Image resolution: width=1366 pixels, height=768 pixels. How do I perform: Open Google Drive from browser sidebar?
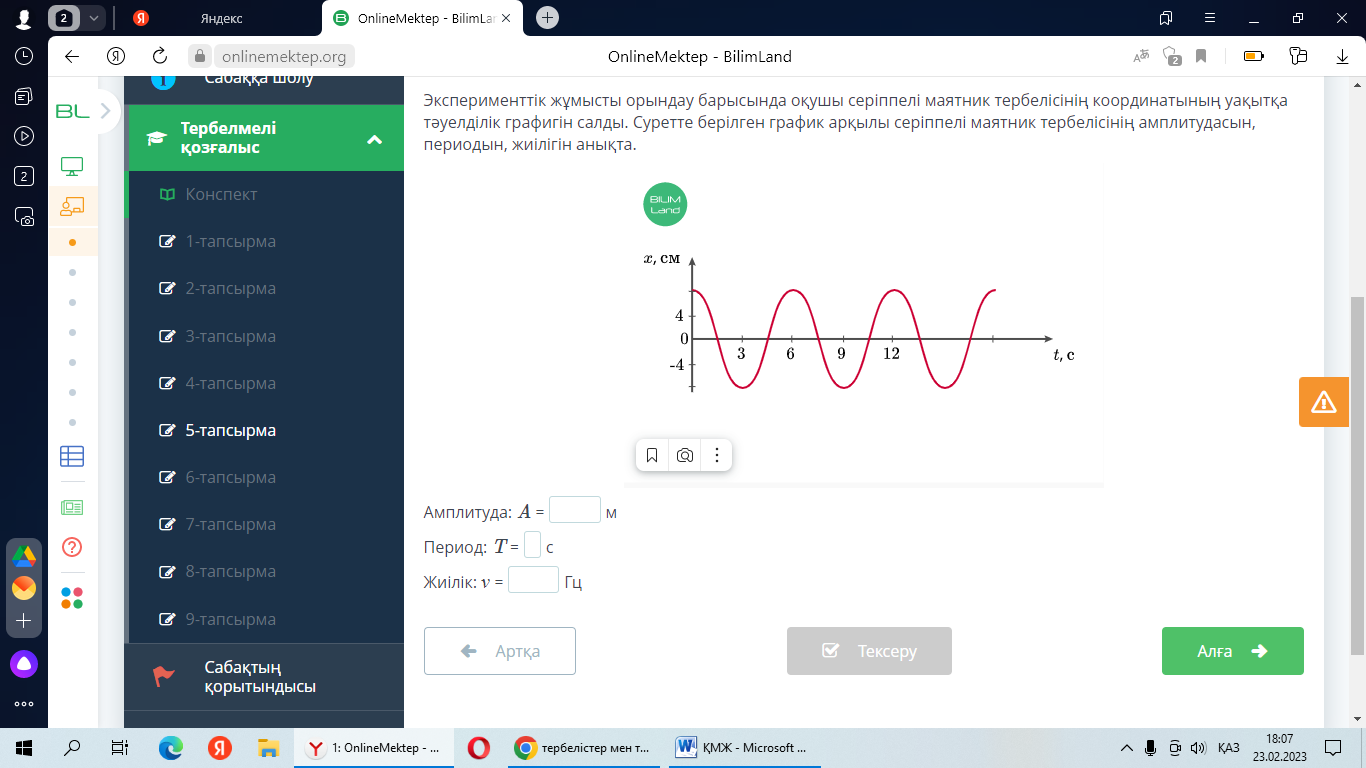pyautogui.click(x=24, y=557)
